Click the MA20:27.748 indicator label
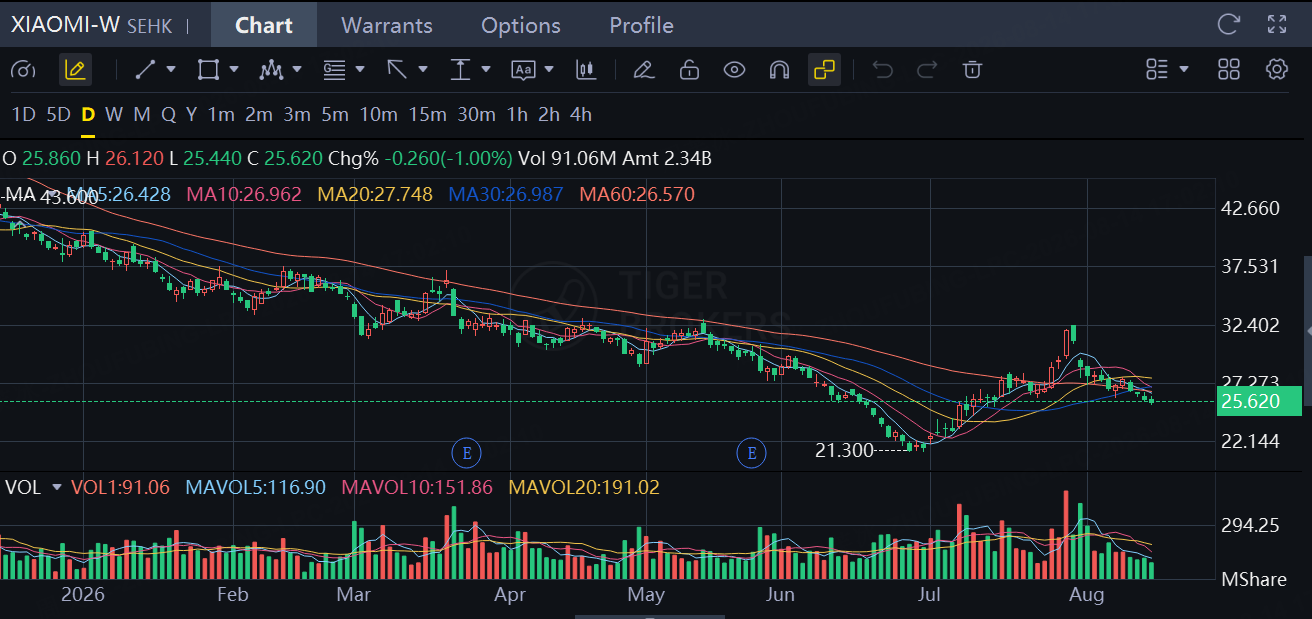 pos(375,194)
